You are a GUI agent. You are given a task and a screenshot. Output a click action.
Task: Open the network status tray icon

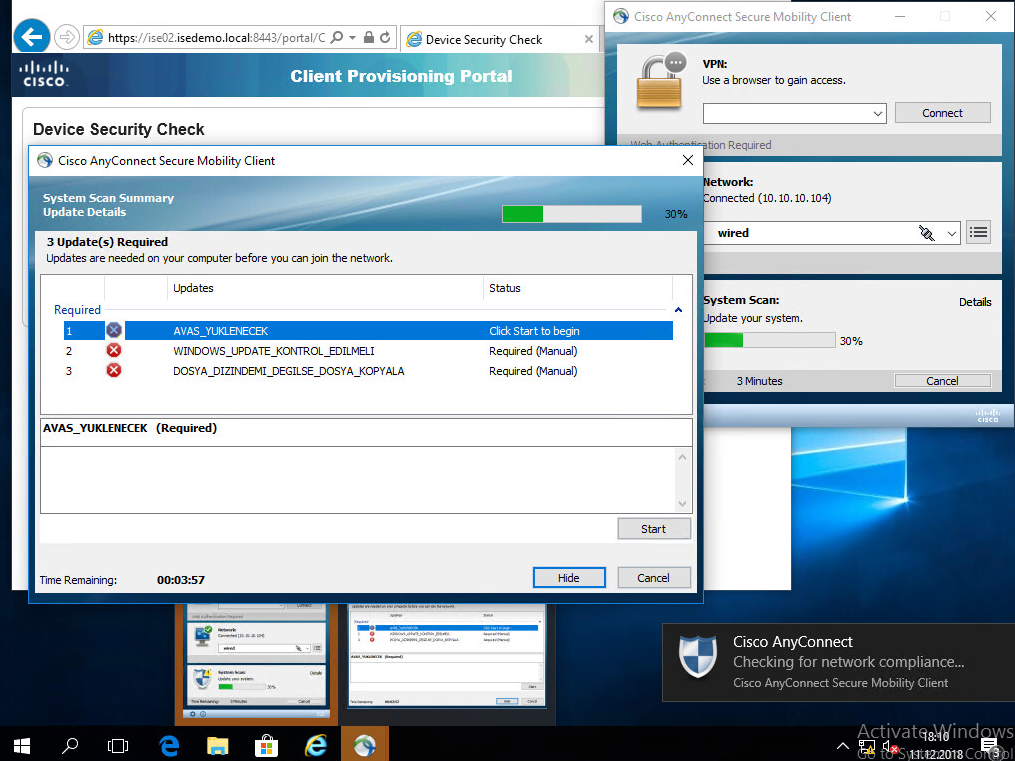[867, 747]
